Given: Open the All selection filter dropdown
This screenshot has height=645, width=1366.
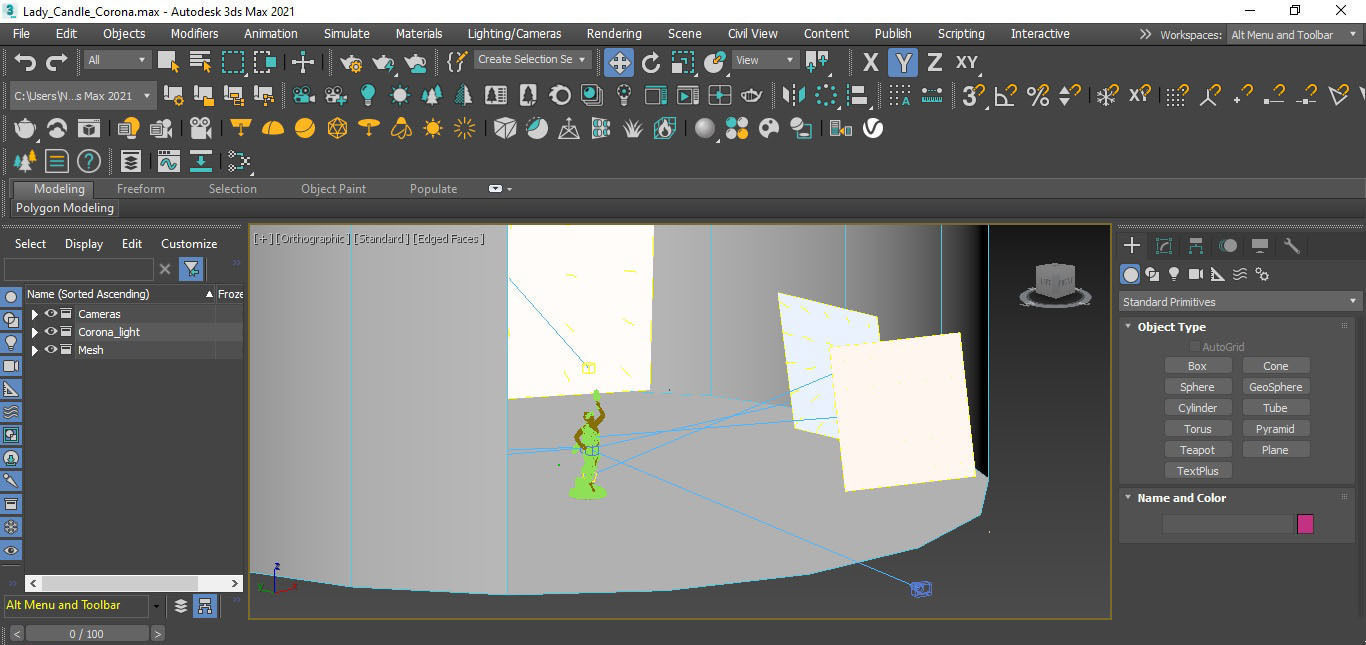Looking at the screenshot, I should [118, 60].
